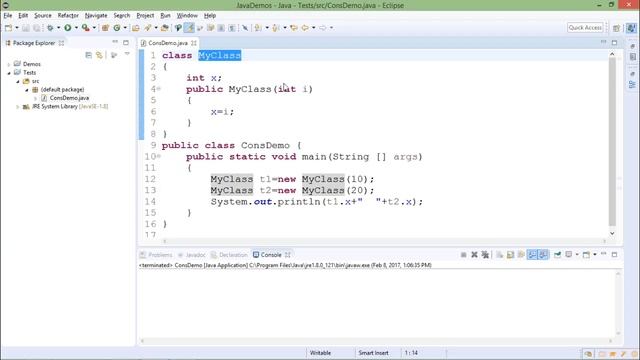Image resolution: width=640 pixels, height=360 pixels.
Task: Open the New wizard dropdown arrow
Action: pyautogui.click(x=16, y=28)
